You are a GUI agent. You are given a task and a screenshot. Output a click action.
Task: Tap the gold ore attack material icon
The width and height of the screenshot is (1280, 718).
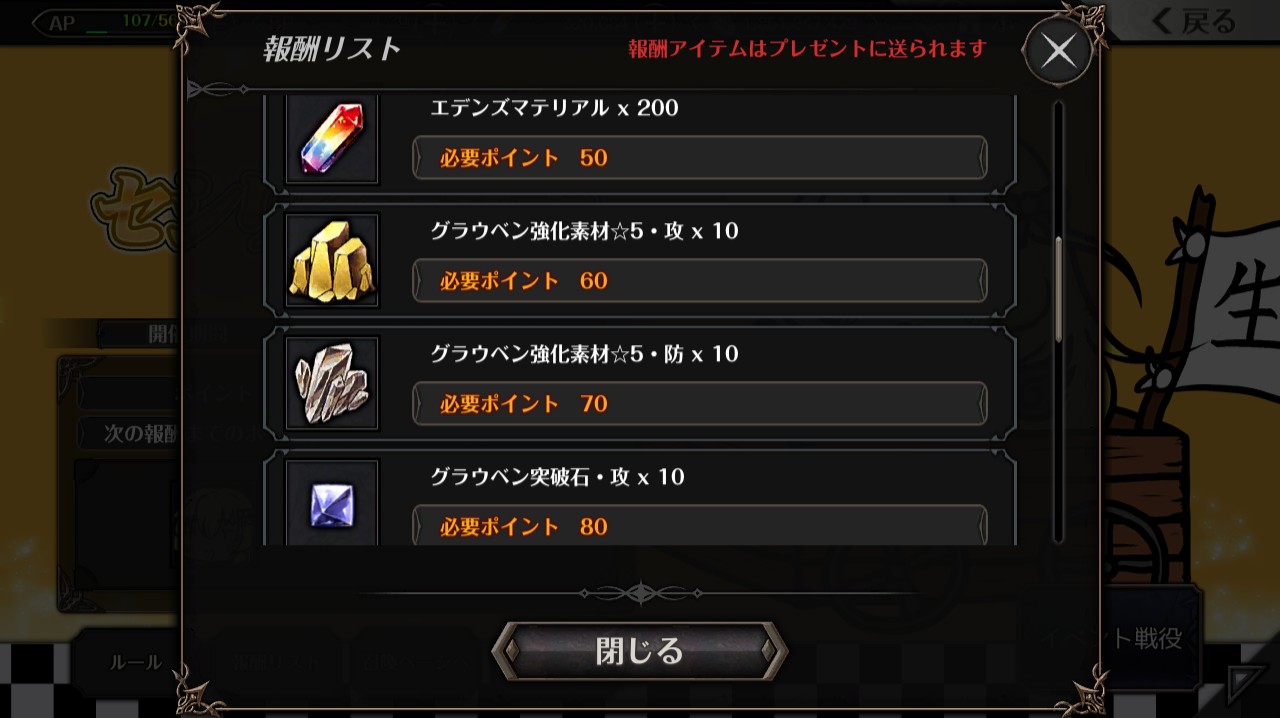click(x=332, y=260)
